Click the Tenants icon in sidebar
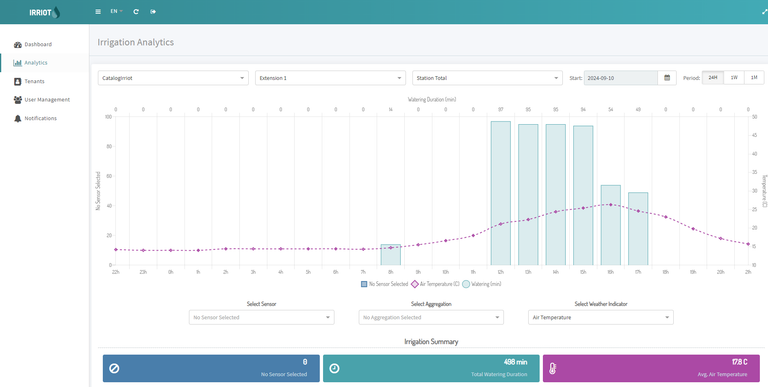768x387 pixels. tap(18, 81)
